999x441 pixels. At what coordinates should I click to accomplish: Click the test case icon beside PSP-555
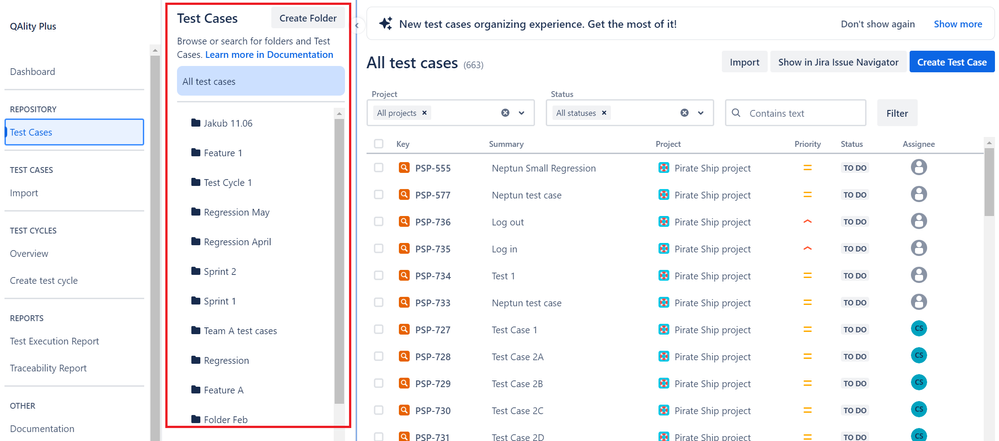(404, 168)
